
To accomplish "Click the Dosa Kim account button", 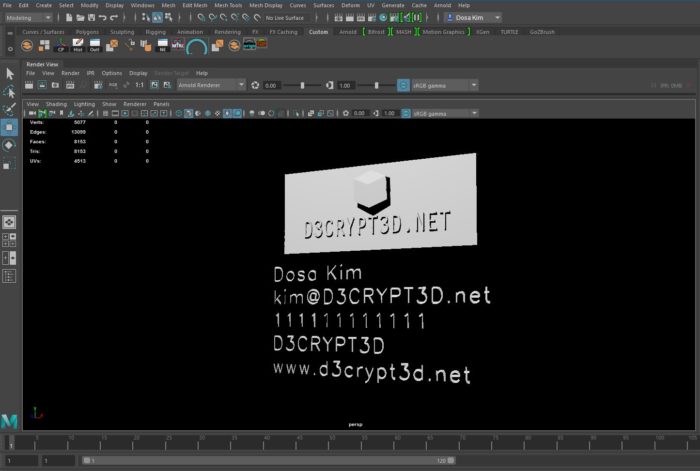I will click(474, 17).
